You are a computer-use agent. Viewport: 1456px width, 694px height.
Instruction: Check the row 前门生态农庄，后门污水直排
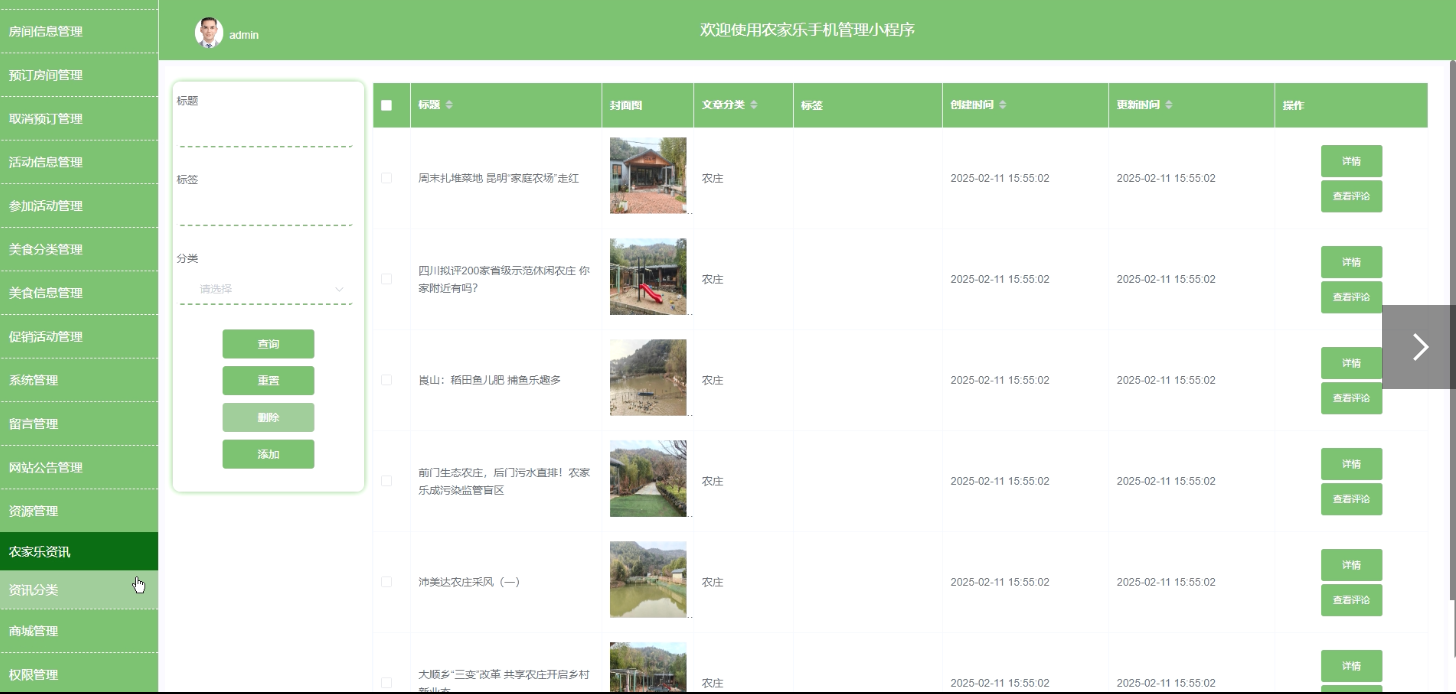pyautogui.click(x=387, y=481)
